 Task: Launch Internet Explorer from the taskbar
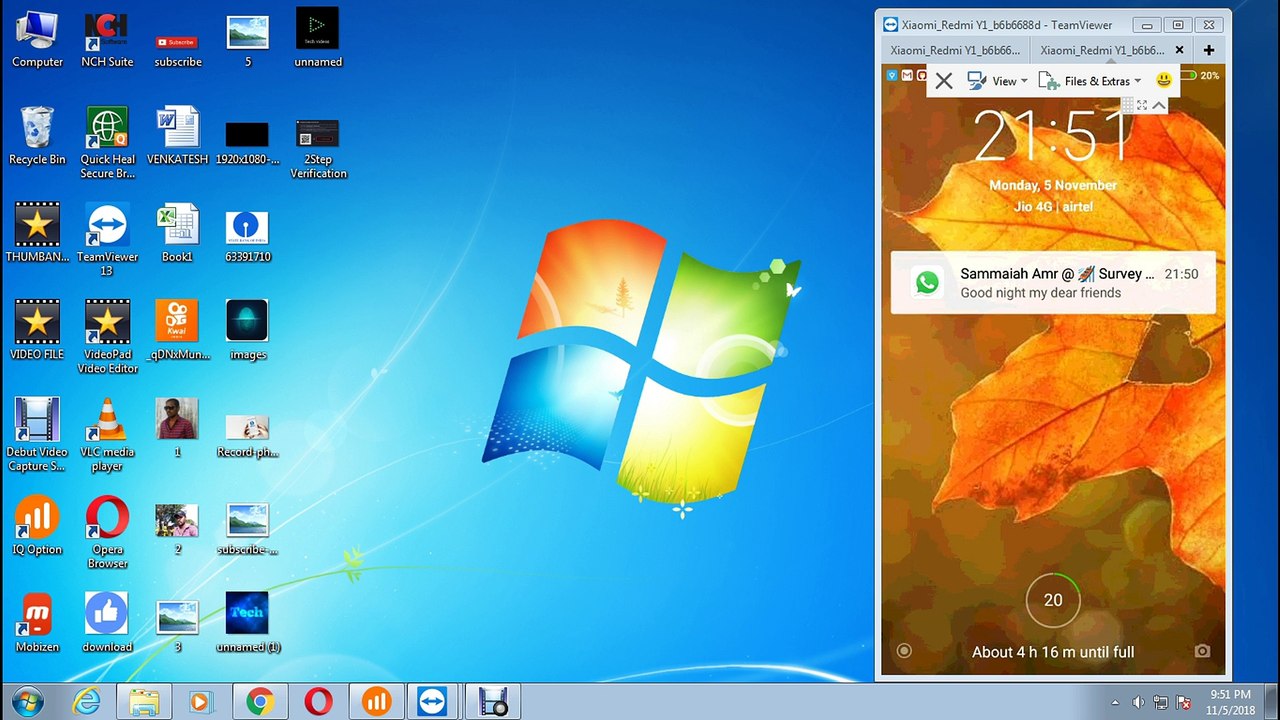[x=87, y=702]
